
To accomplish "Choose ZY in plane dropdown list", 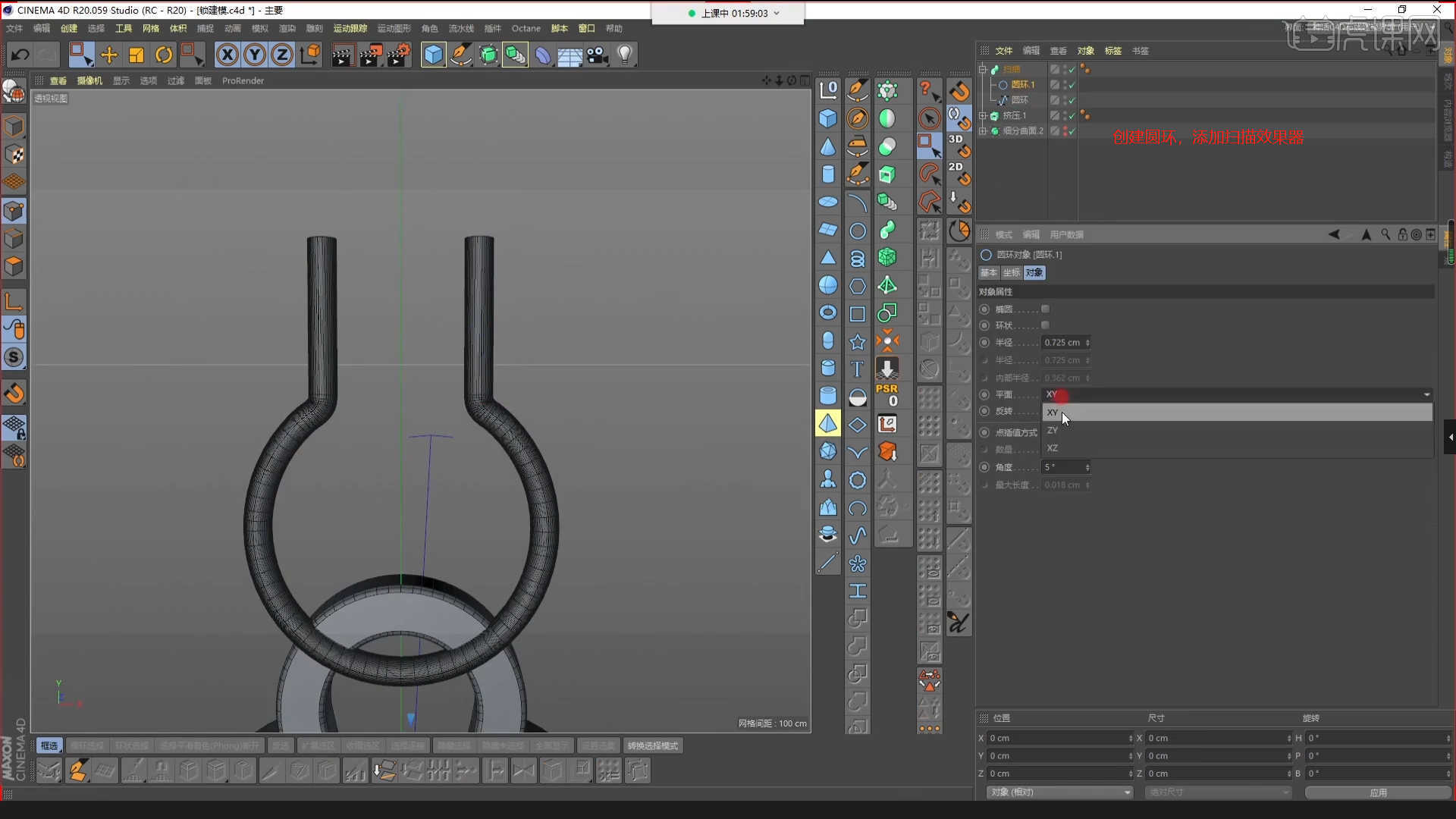I will [1238, 430].
